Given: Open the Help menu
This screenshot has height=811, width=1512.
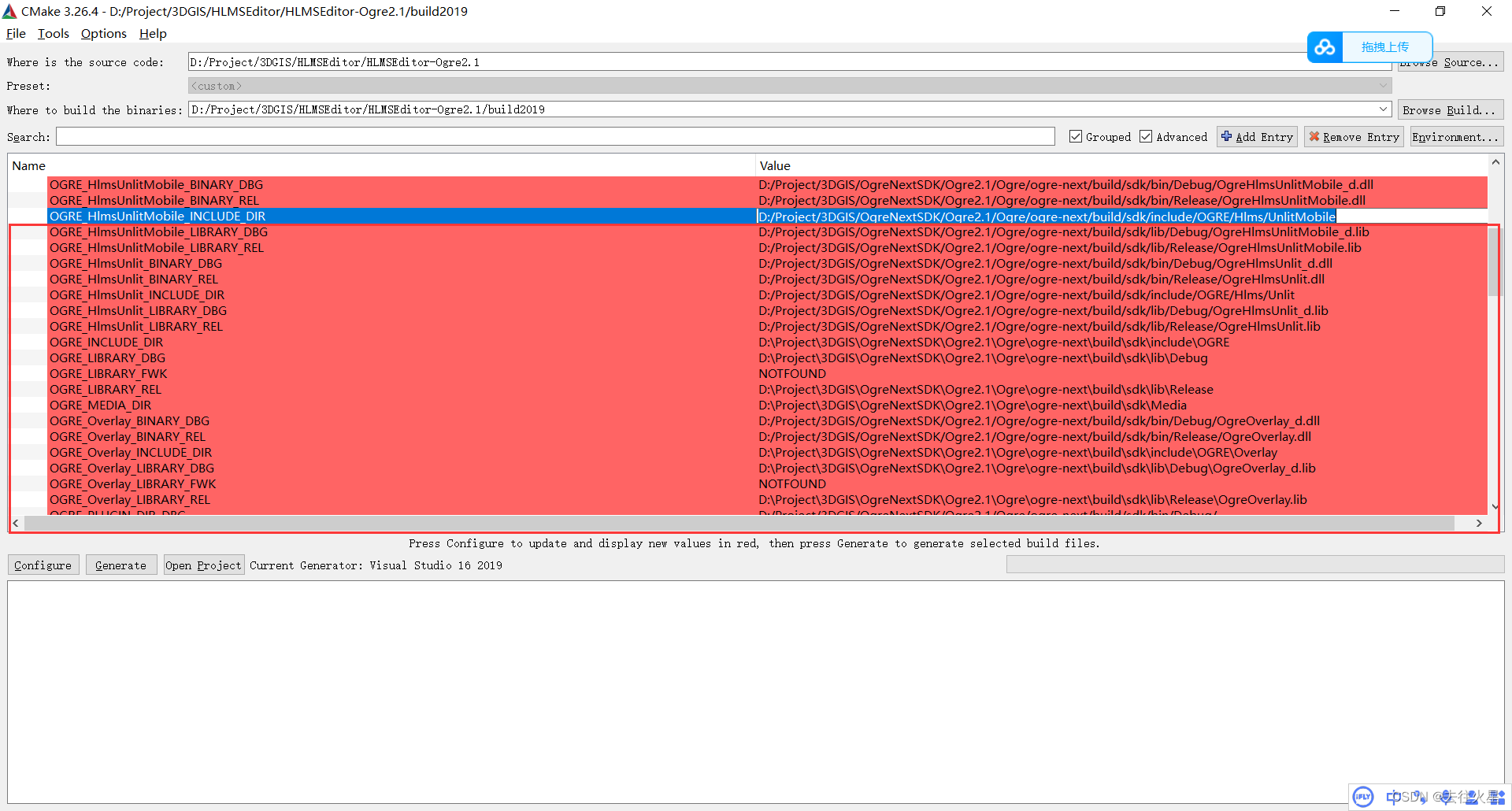Looking at the screenshot, I should (x=153, y=34).
